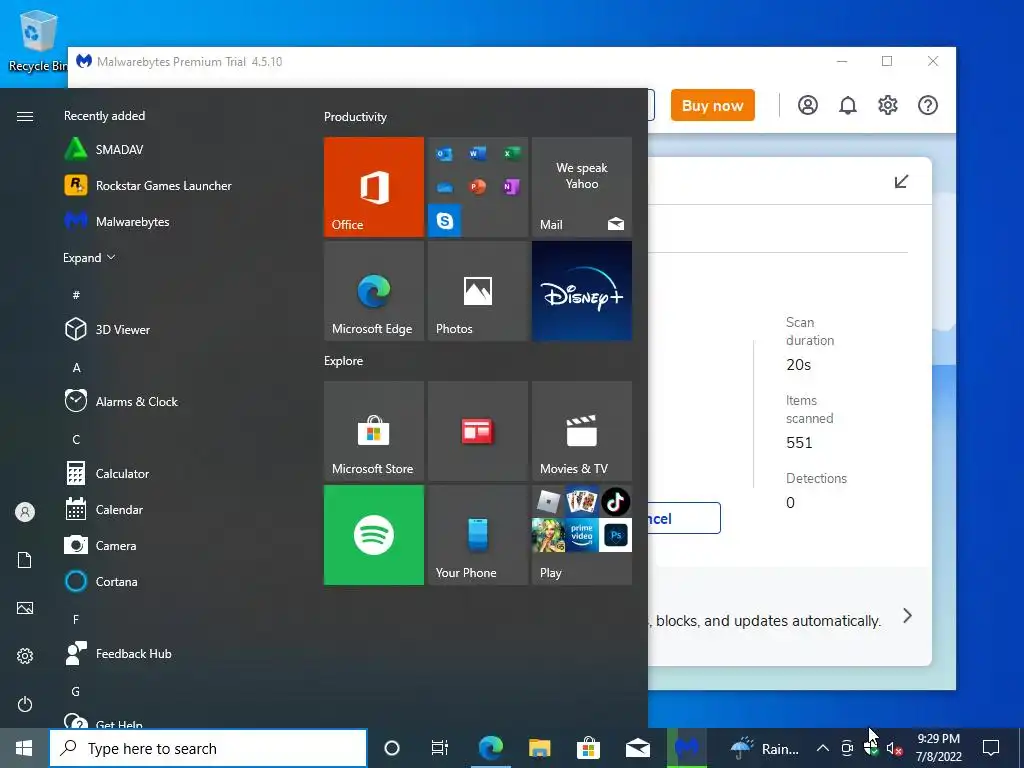Click the Meet Now tray icon
Screen dimensions: 1024x768
[x=847, y=748]
